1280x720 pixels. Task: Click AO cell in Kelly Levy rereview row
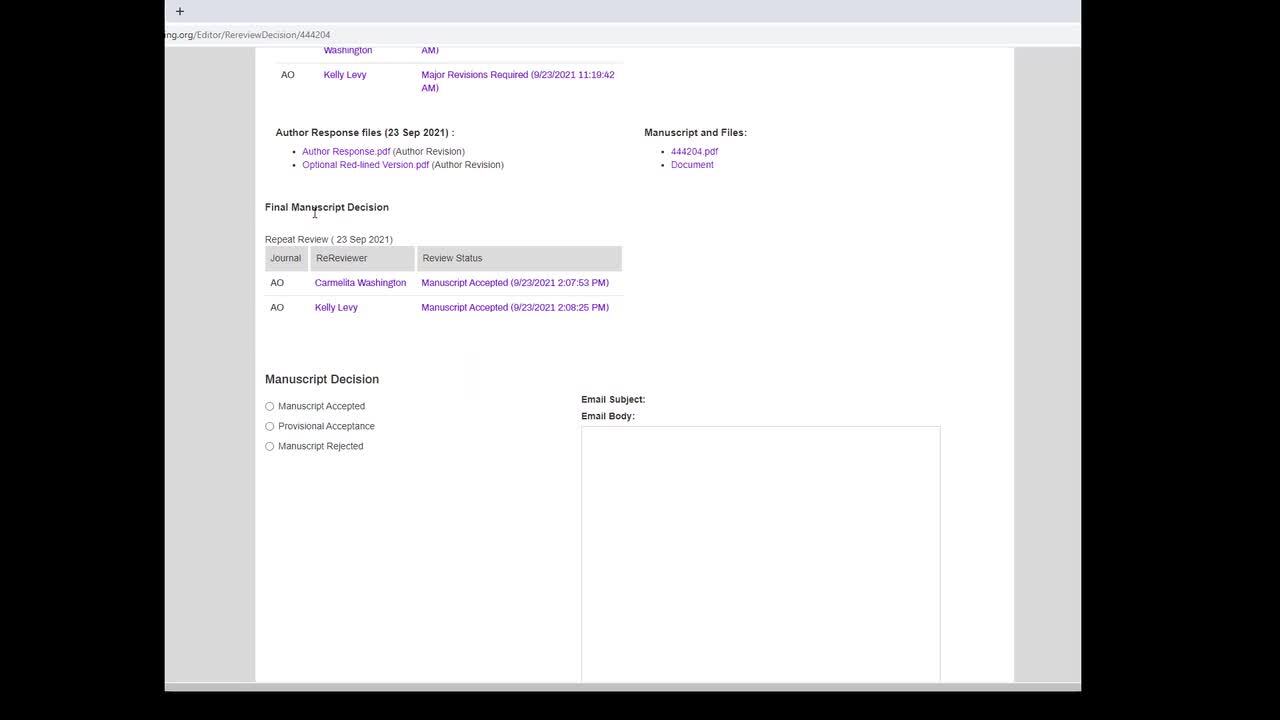[x=277, y=308]
